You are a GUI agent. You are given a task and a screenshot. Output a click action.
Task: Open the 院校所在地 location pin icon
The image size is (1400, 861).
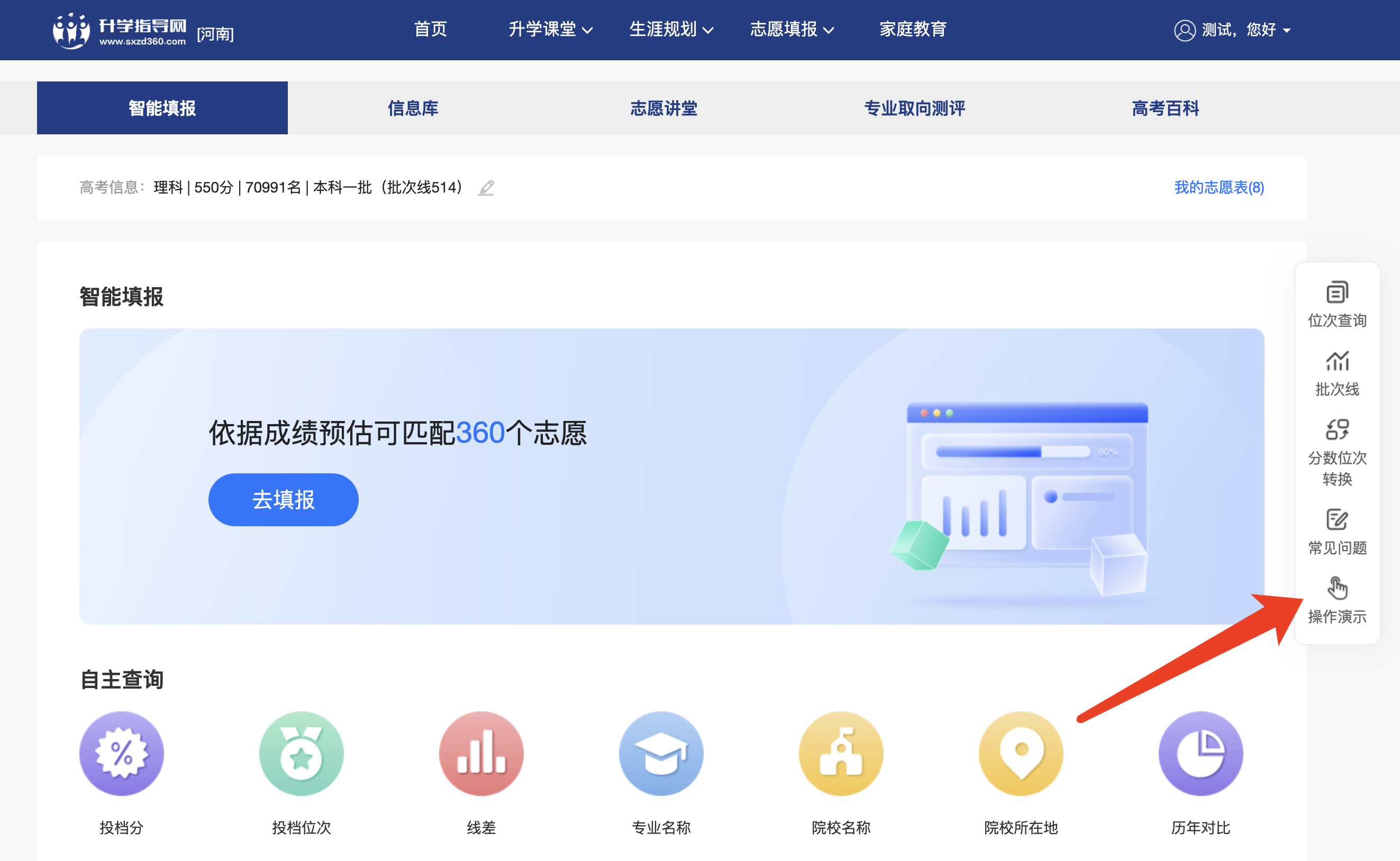coord(1021,753)
